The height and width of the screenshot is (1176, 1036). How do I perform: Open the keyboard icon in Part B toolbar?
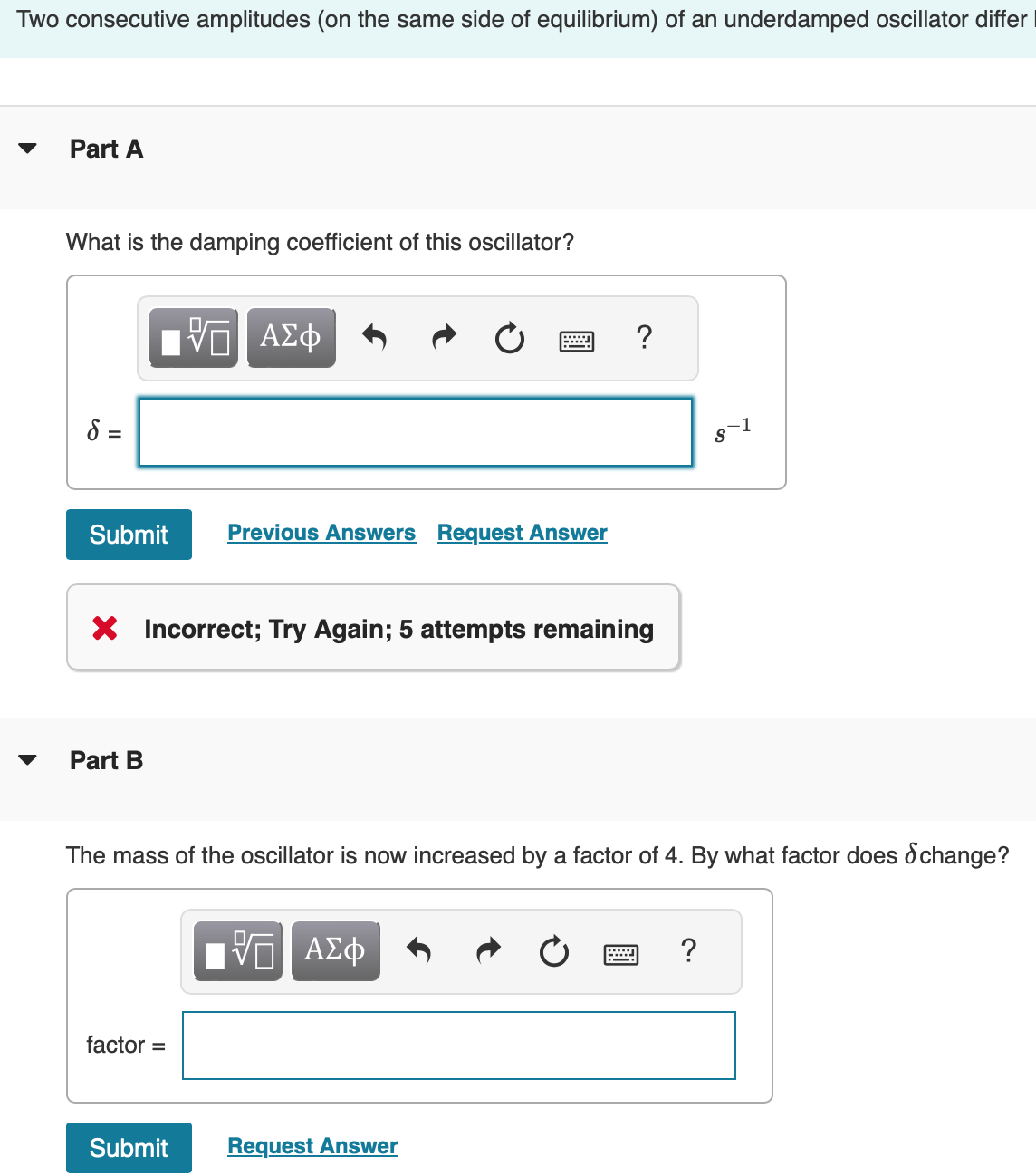[621, 953]
